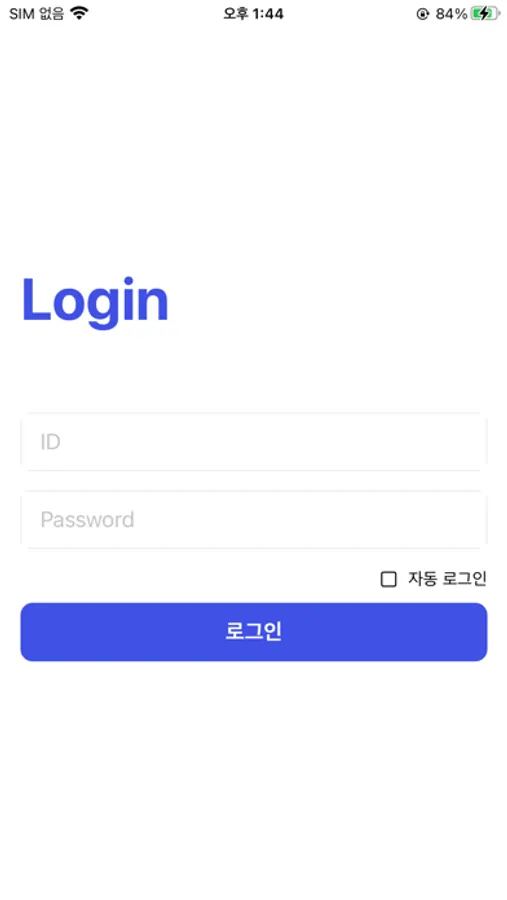Click the Password placeholder text
Viewport: 507px width, 900px height.
87,519
